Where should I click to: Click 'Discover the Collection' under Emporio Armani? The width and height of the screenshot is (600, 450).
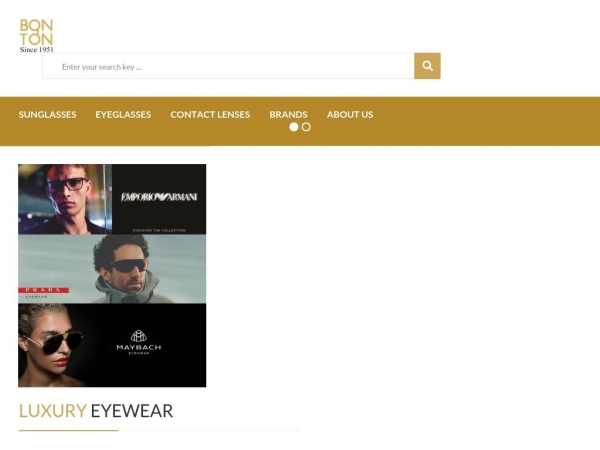pos(159,229)
